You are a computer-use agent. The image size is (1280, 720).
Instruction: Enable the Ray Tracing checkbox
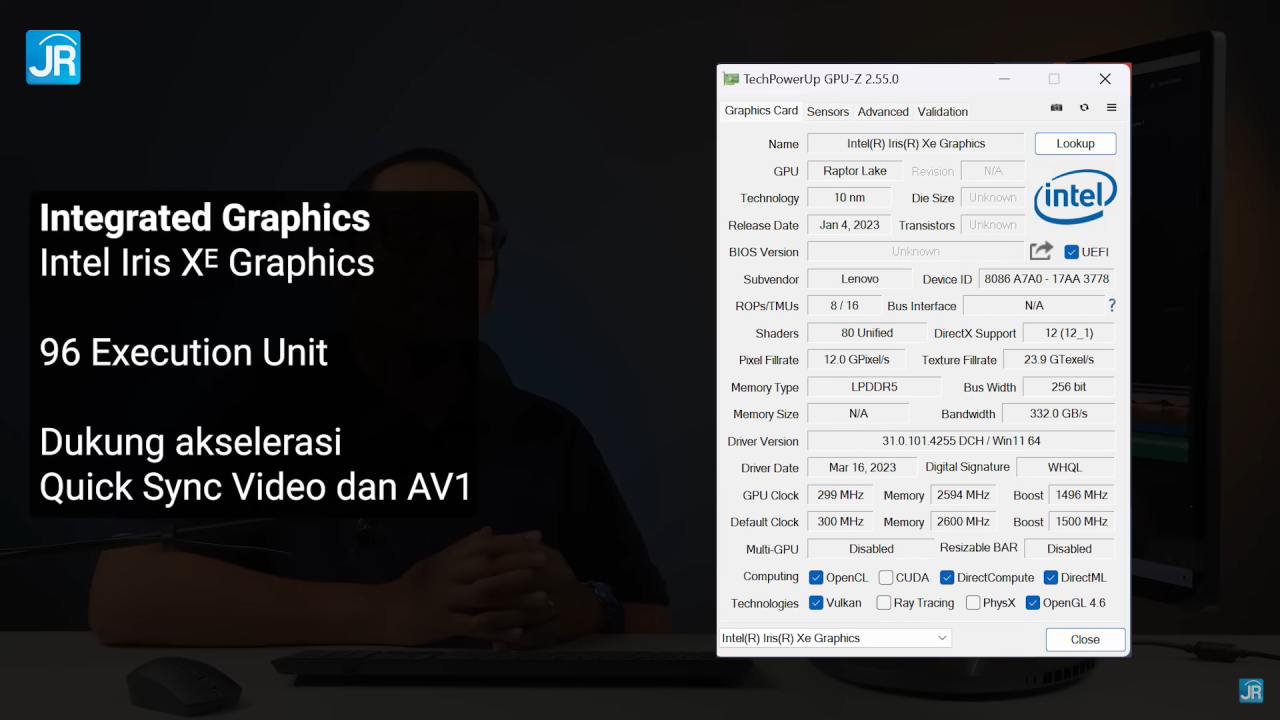pyautogui.click(x=884, y=603)
